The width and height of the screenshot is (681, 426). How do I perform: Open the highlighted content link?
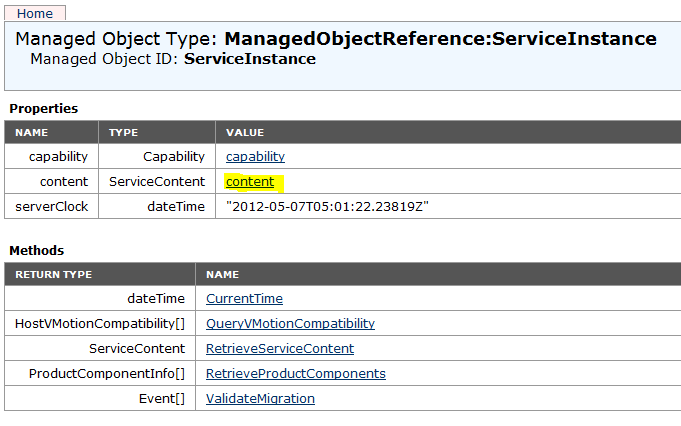pyautogui.click(x=250, y=182)
